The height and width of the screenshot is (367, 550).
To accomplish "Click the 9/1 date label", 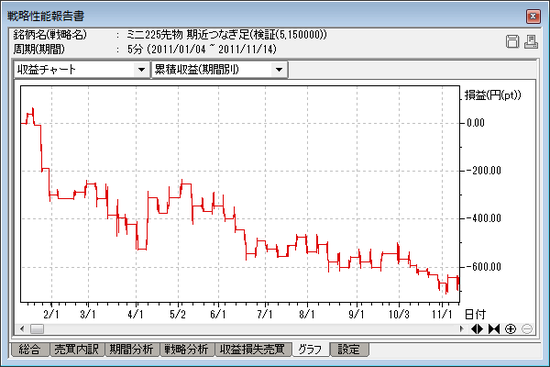I will click(x=356, y=314).
